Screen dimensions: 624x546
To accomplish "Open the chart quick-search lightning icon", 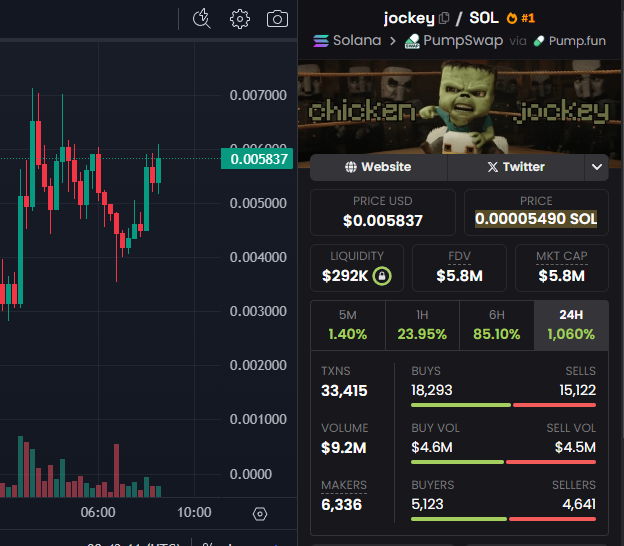I will tap(202, 18).
